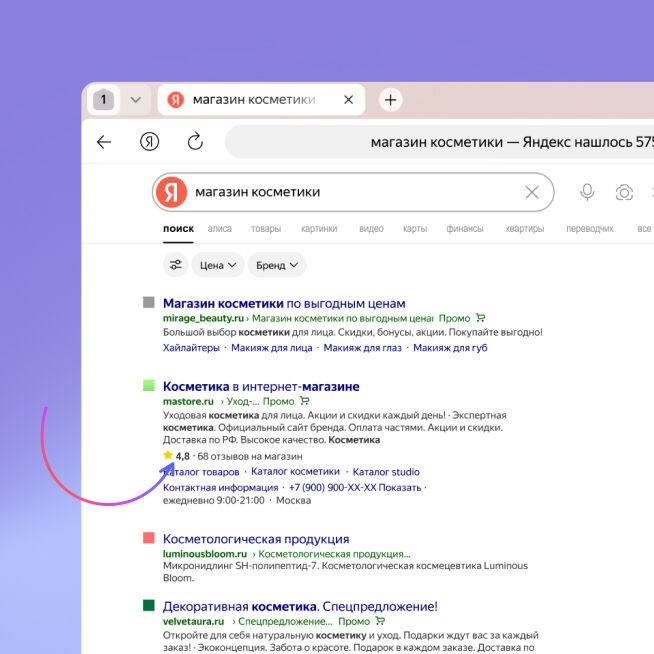Click the cart icon next to velvetaura.ru Промо
The height and width of the screenshot is (654, 654).
pyautogui.click(x=380, y=621)
